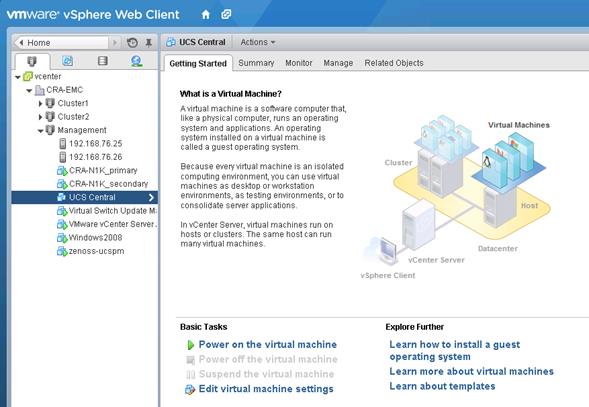Click the Home navigation field

tap(62, 42)
